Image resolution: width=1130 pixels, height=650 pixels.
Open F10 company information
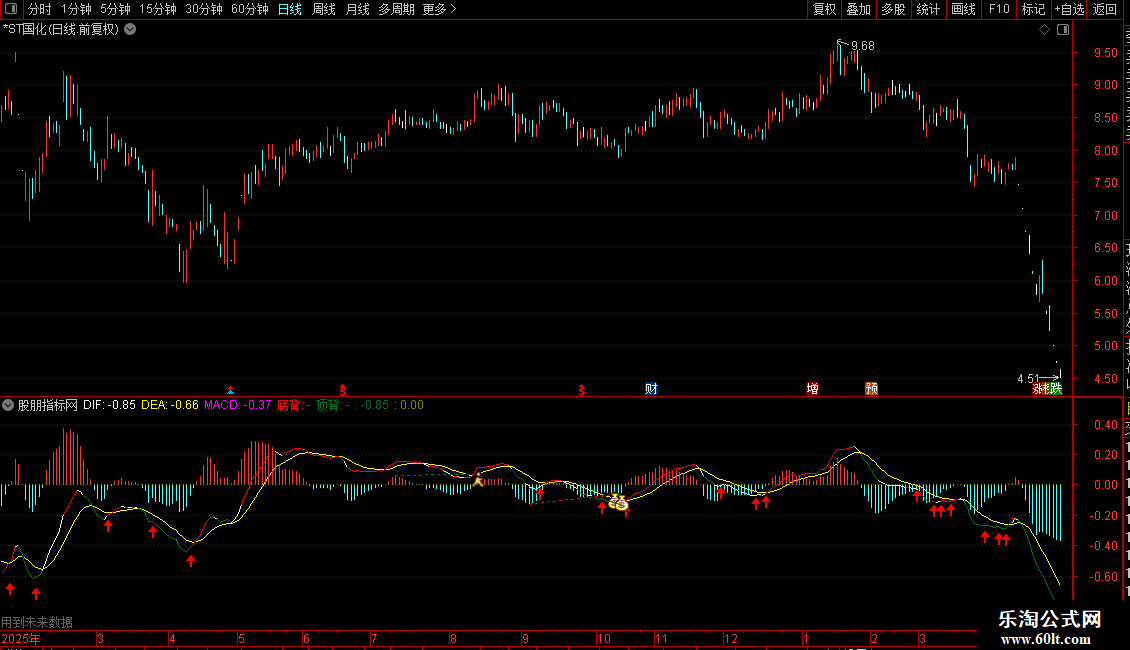[x=998, y=9]
